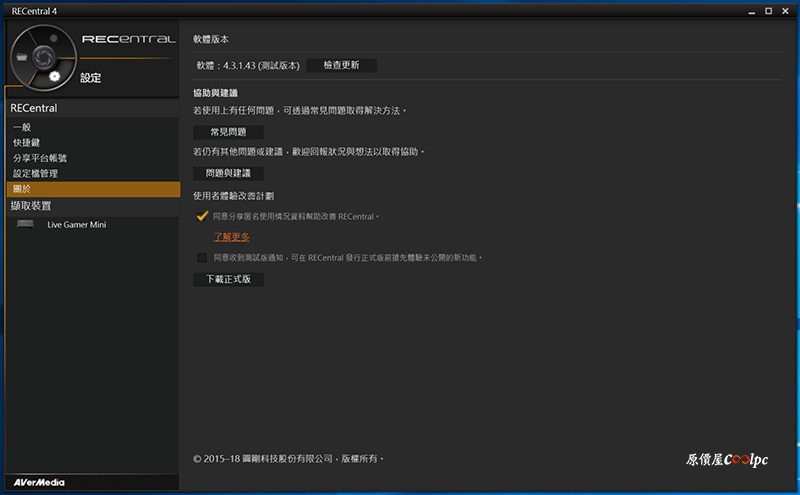Image resolution: width=800 pixels, height=495 pixels.
Task: Open 常見問題 via its button
Action: 228,132
